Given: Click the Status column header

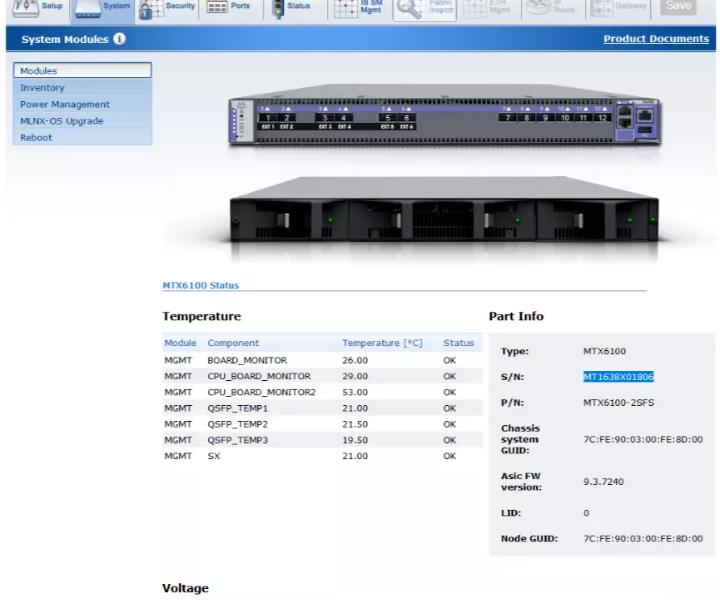Looking at the screenshot, I should point(458,343).
